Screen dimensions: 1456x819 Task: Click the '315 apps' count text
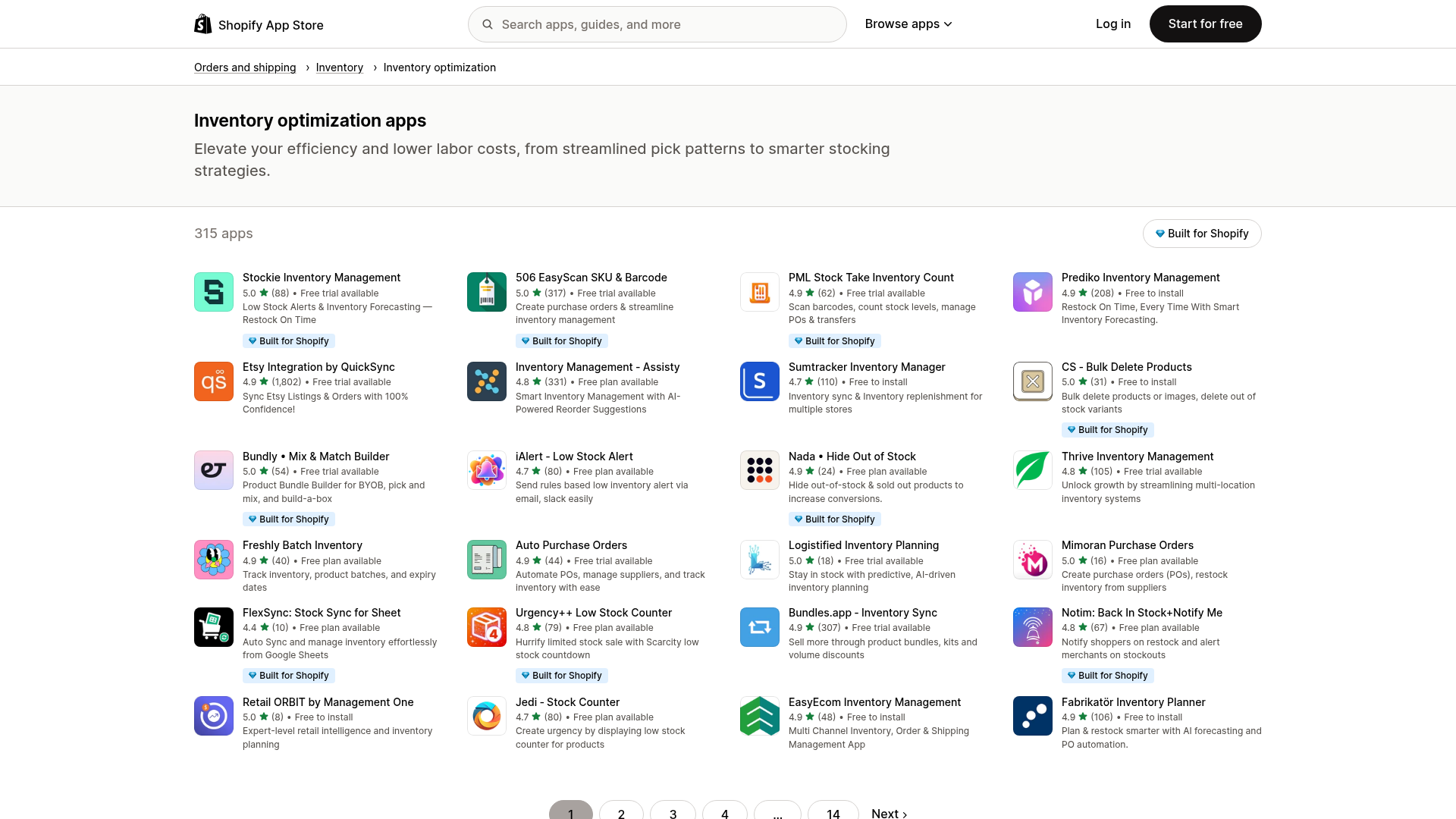(224, 234)
